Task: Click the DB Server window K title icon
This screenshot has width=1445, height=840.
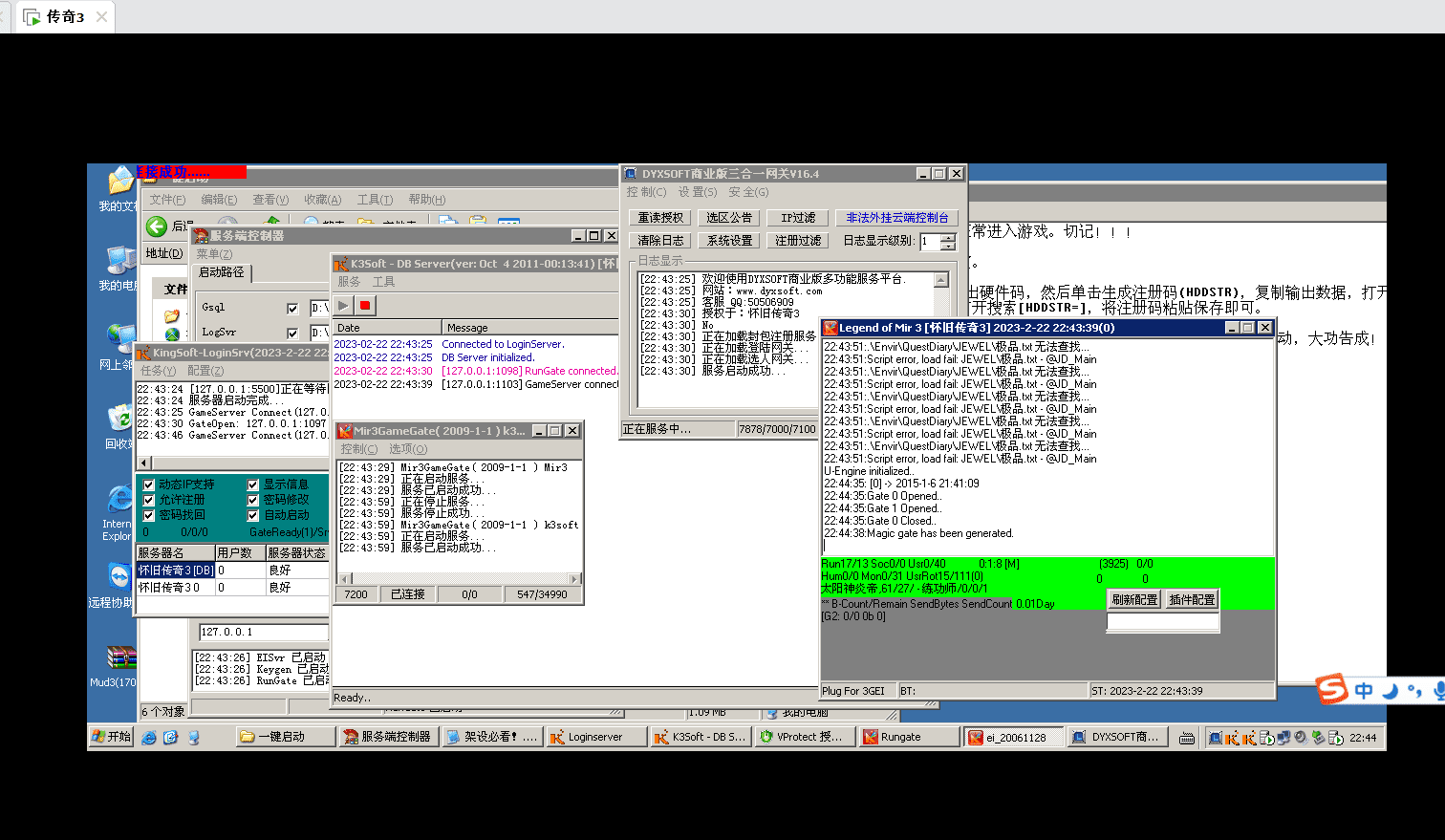Action: pos(341,264)
